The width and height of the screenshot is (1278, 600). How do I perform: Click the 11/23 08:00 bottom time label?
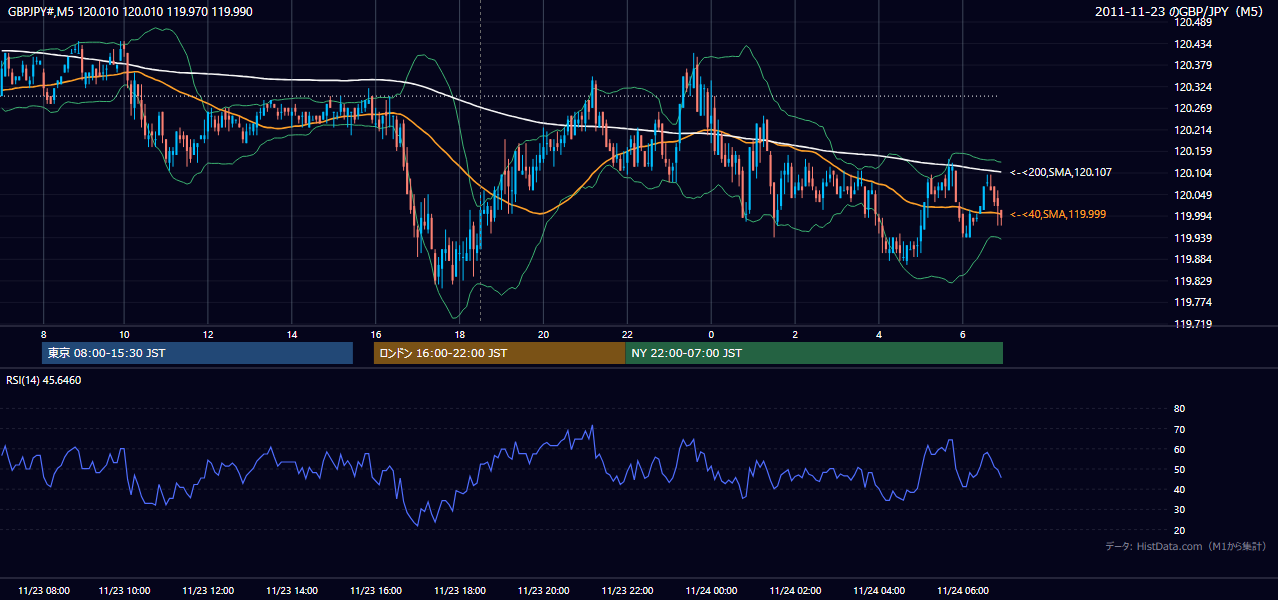[x=44, y=590]
